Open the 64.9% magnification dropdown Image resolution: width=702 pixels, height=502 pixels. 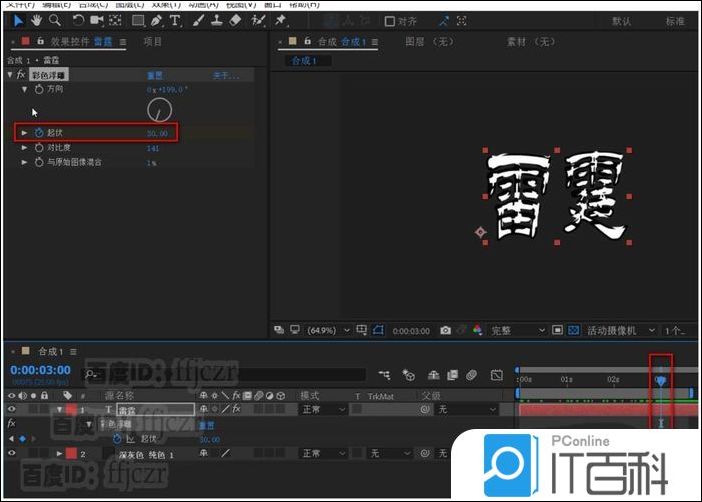328,330
